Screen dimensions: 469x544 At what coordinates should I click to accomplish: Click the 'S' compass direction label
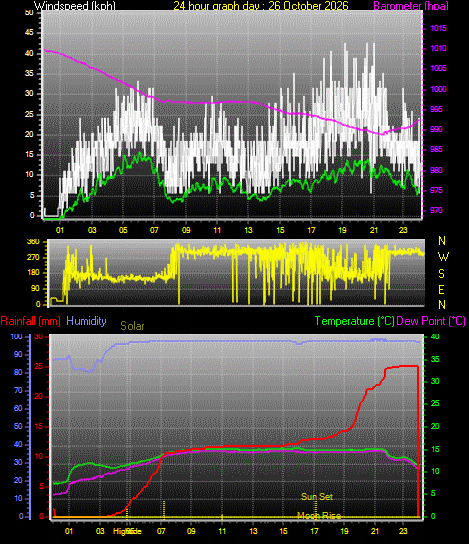pyautogui.click(x=442, y=274)
